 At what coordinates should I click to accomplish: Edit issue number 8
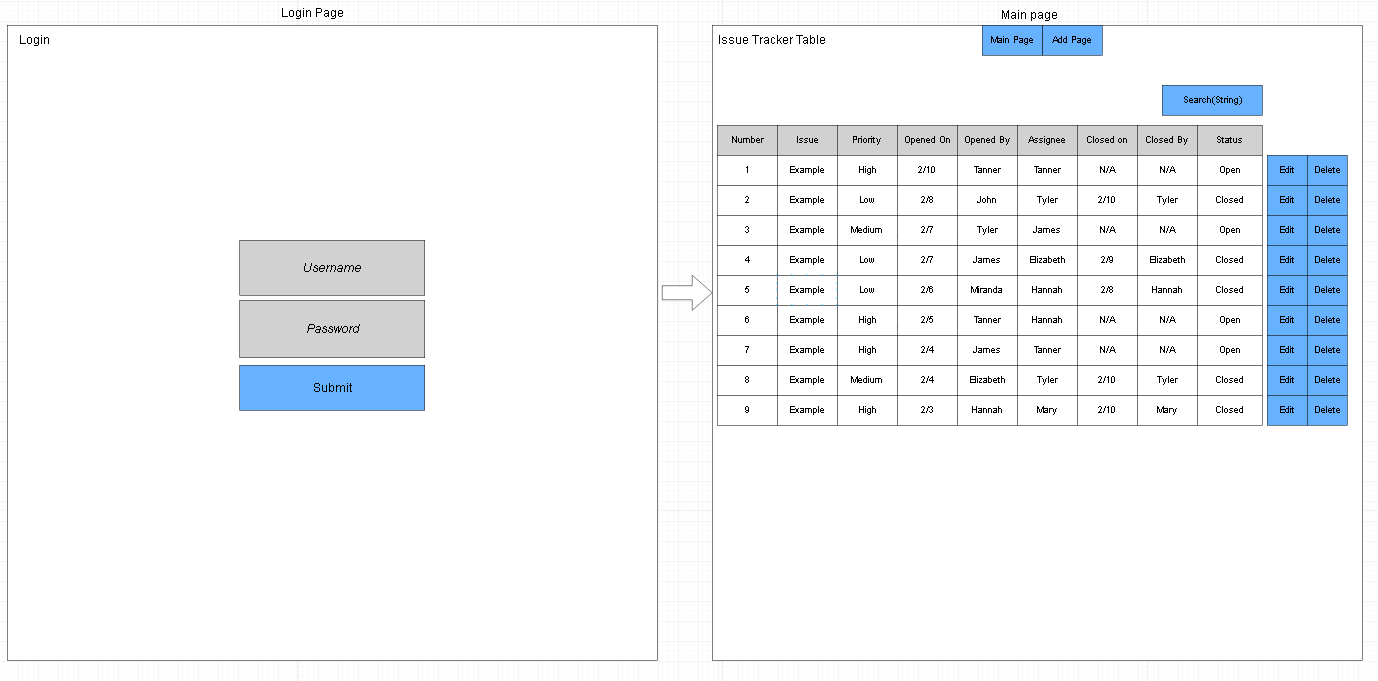click(x=1287, y=380)
